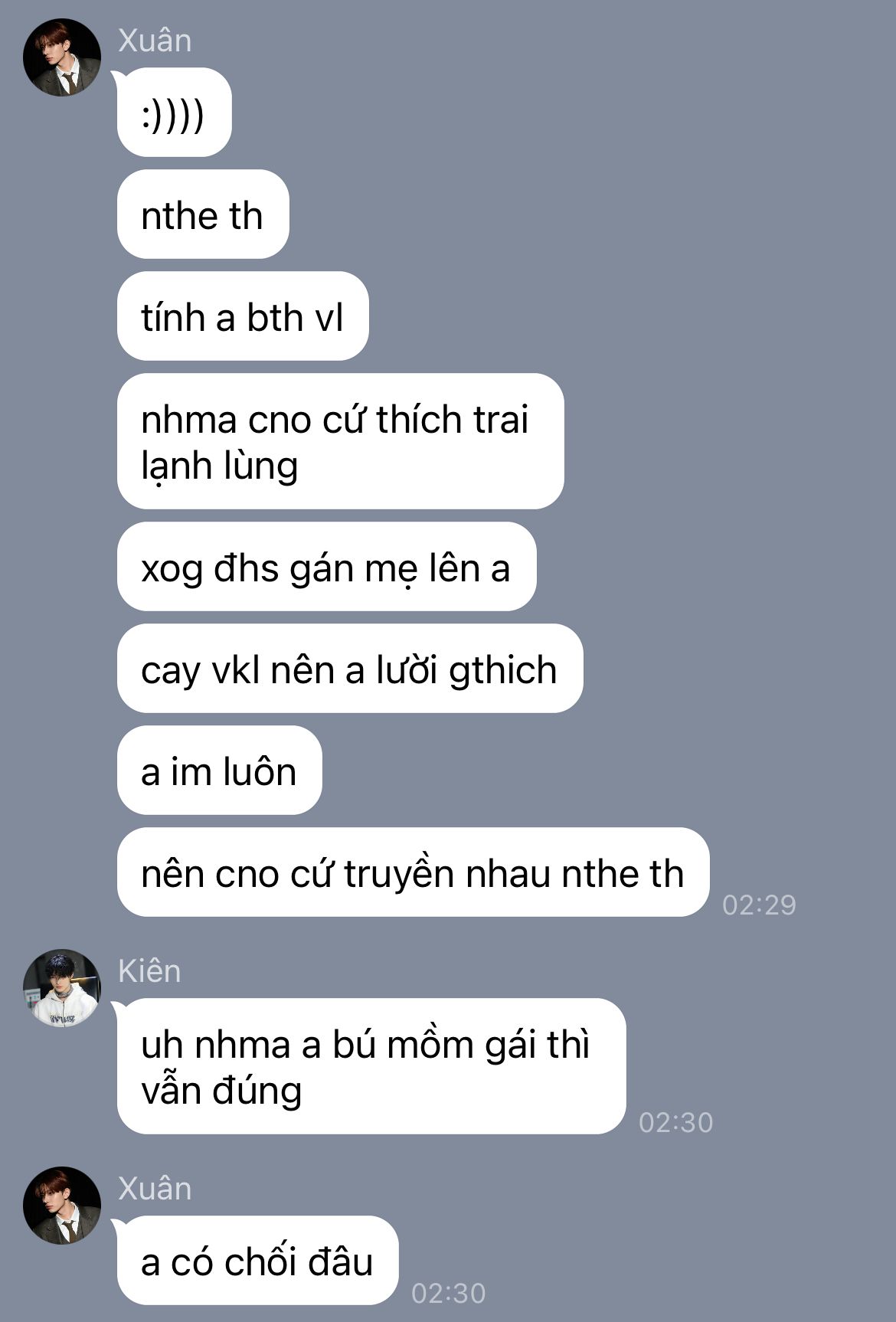Image resolution: width=896 pixels, height=1322 pixels.
Task: Tap the 02:29 timestamp
Action: tap(759, 905)
